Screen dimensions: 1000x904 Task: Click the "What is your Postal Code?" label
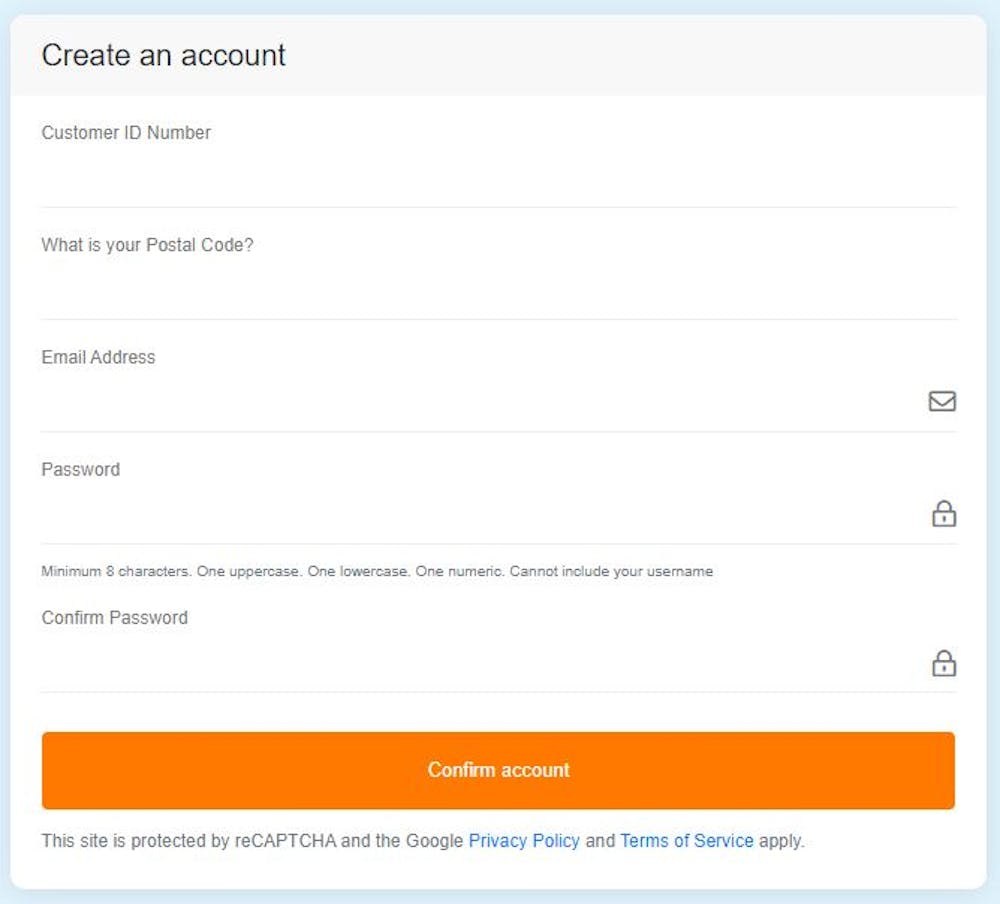pyautogui.click(x=147, y=245)
